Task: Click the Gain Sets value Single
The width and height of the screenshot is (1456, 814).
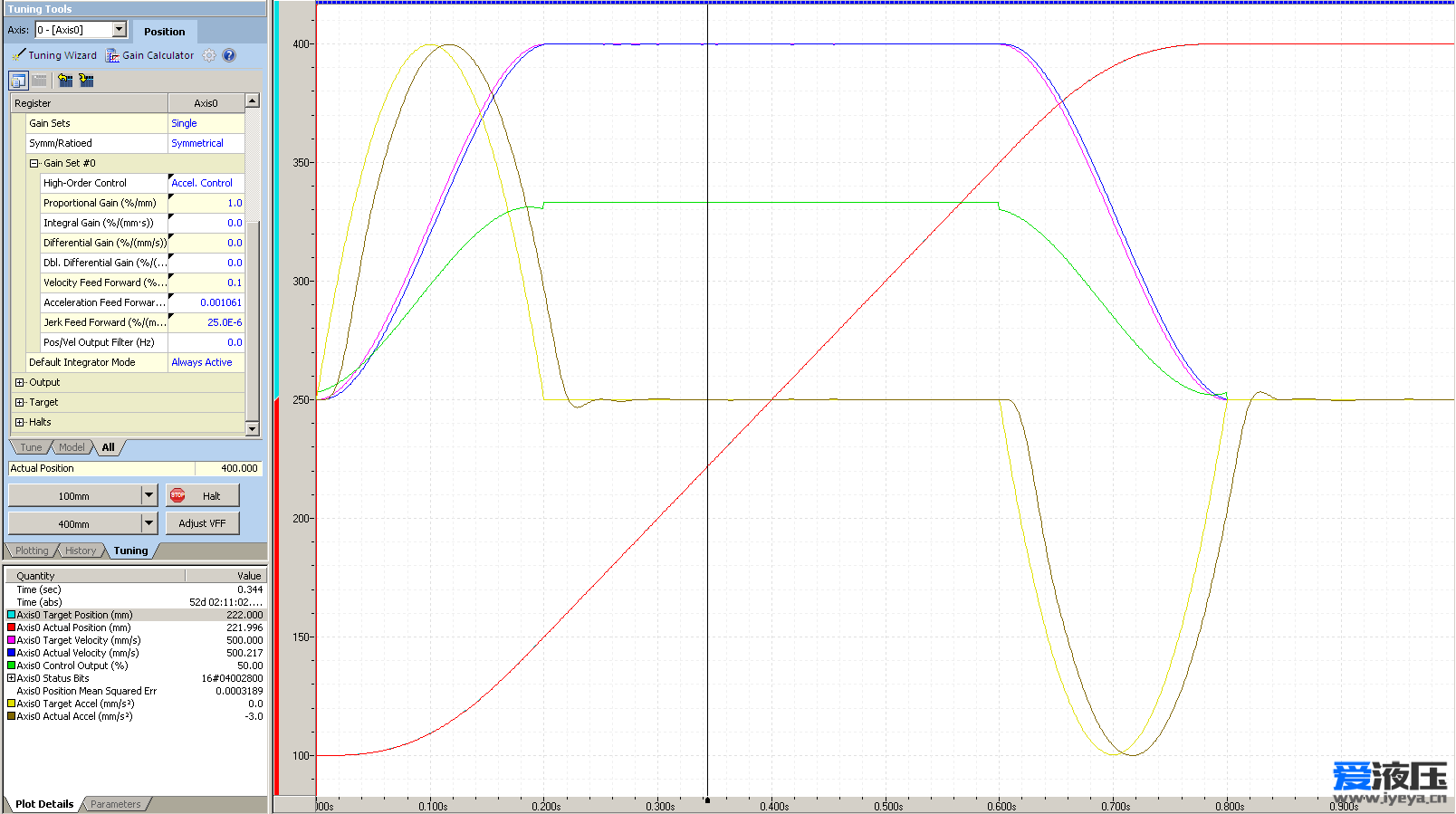Action: 206,123
